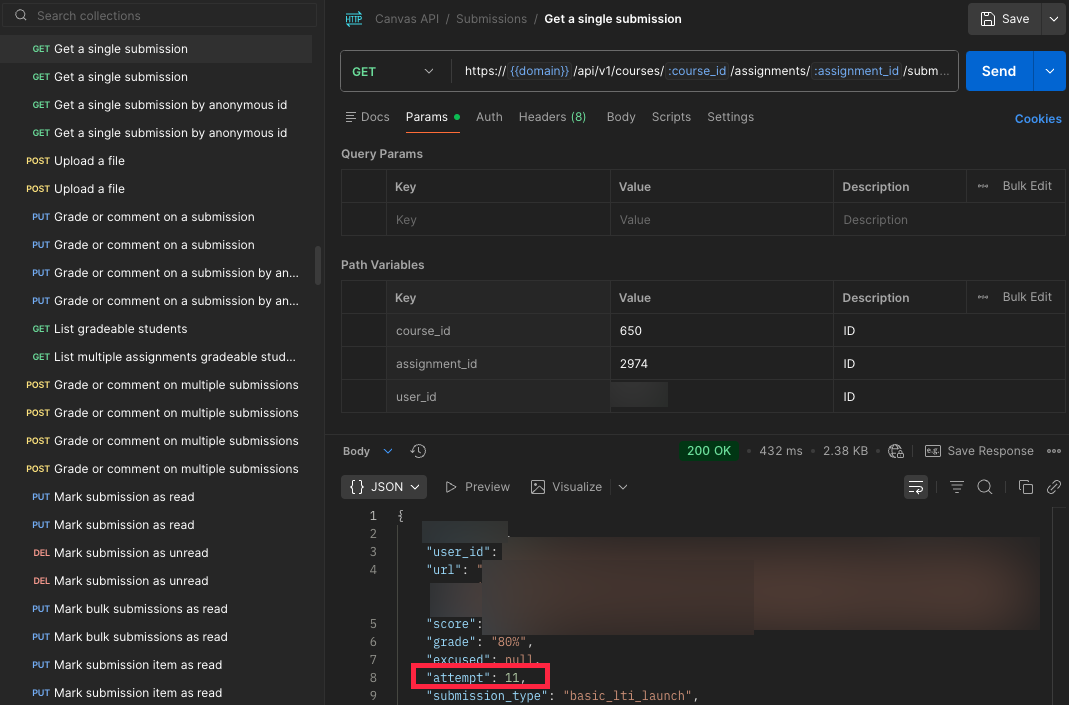Click the Save Response icon
The width and height of the screenshot is (1069, 705).
point(933,451)
